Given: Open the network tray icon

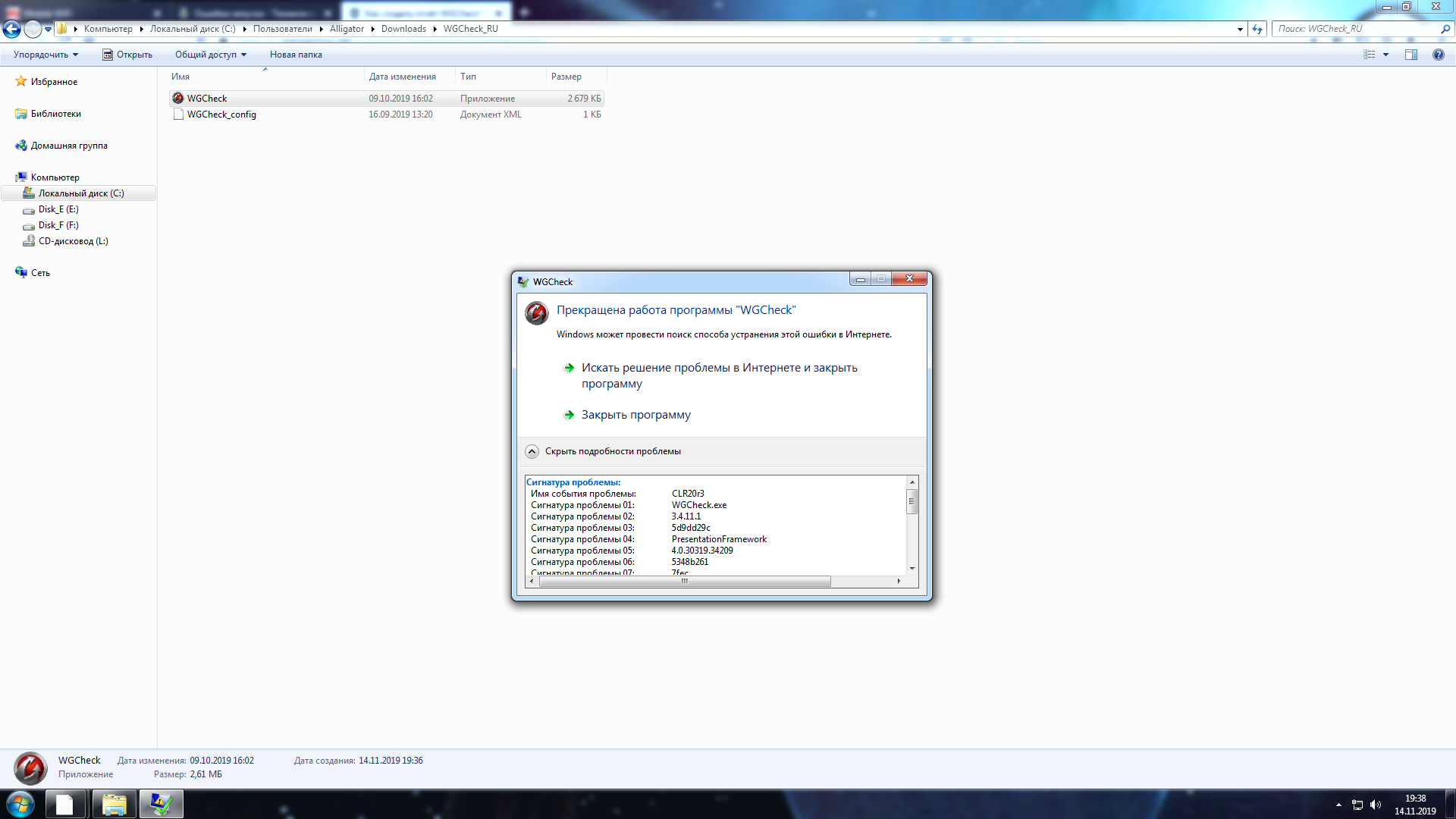Looking at the screenshot, I should pos(1357,805).
